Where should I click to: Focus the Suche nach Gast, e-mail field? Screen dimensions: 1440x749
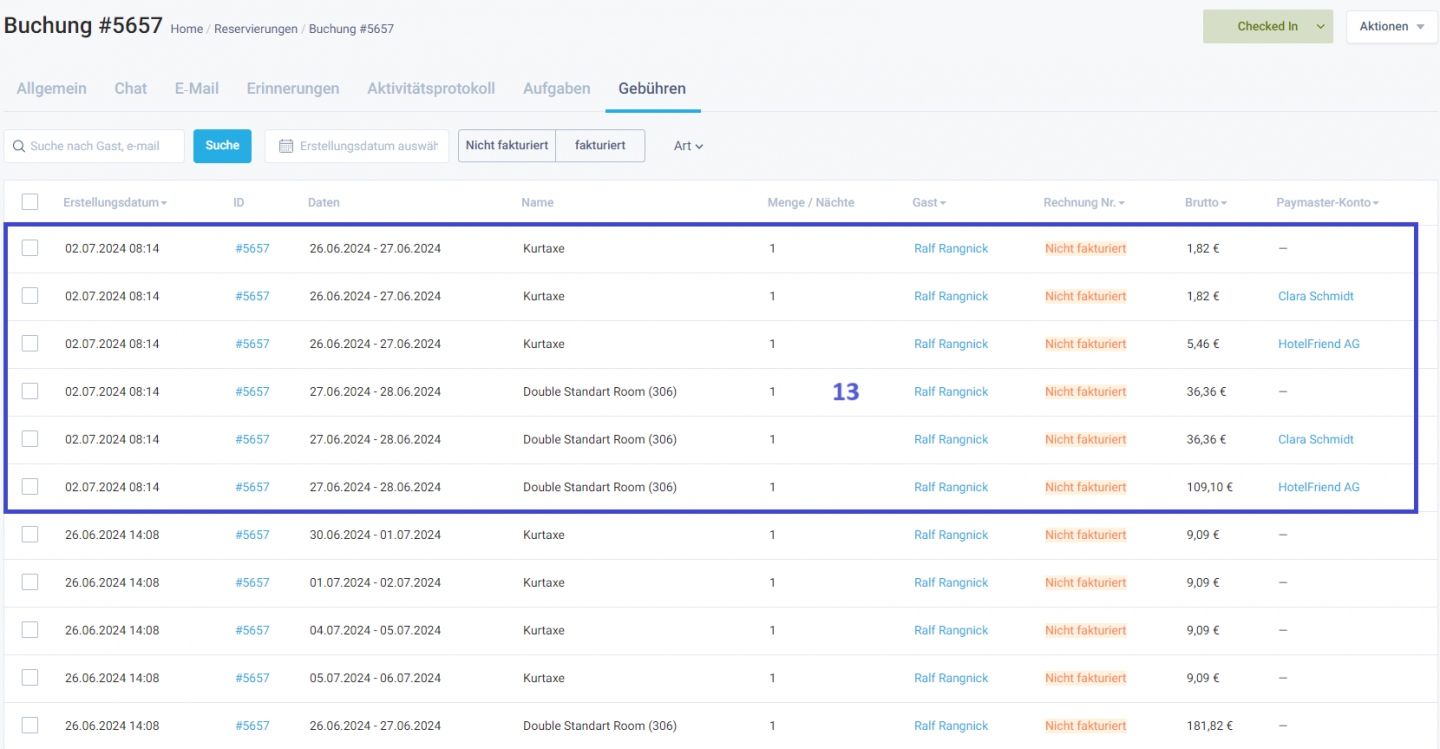(x=94, y=146)
